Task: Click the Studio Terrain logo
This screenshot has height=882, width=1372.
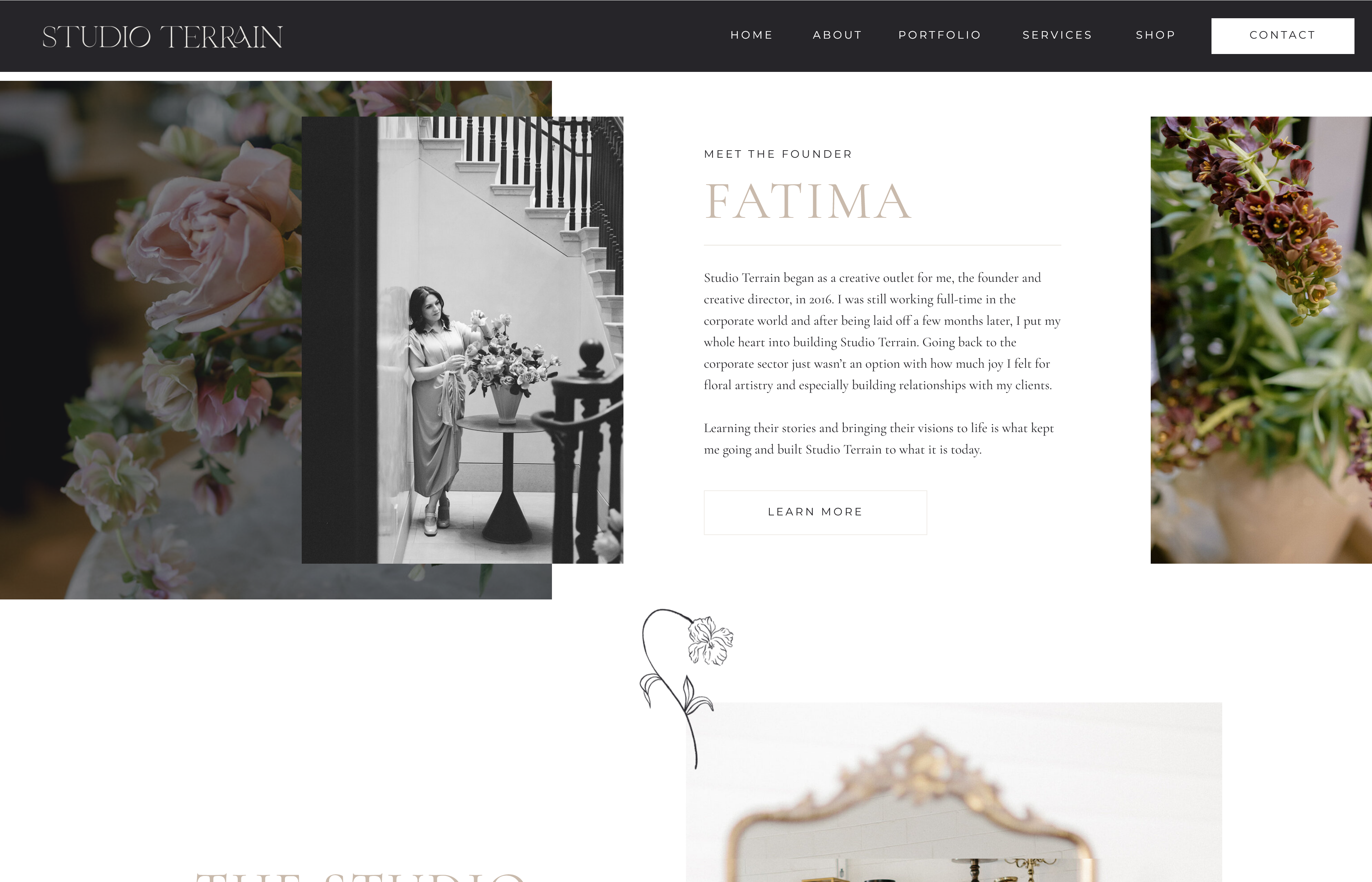Action: (x=163, y=36)
